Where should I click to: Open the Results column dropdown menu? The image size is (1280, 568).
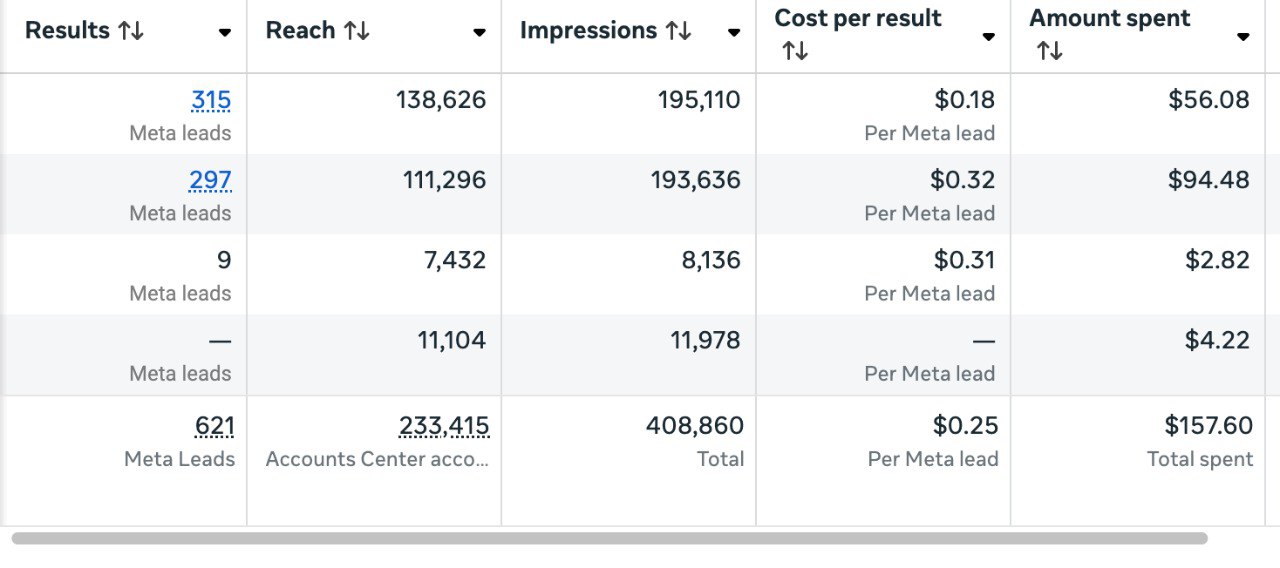(x=225, y=33)
